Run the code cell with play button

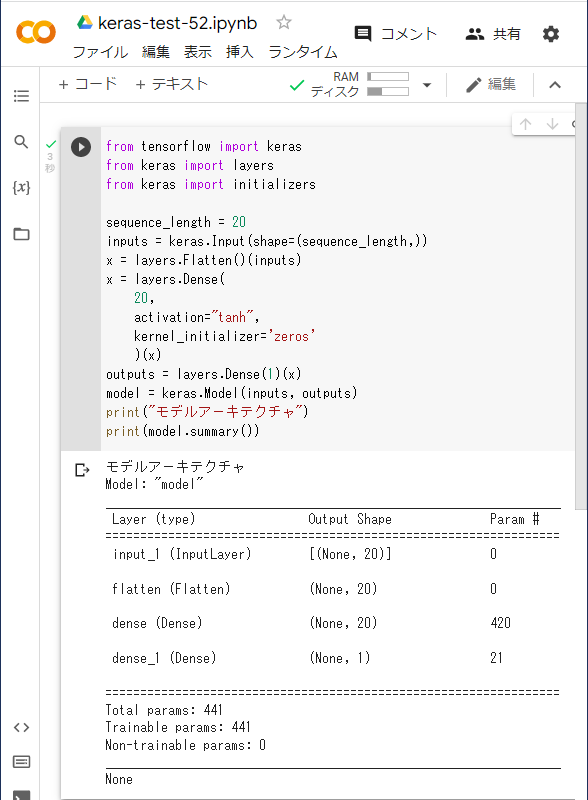[x=81, y=147]
